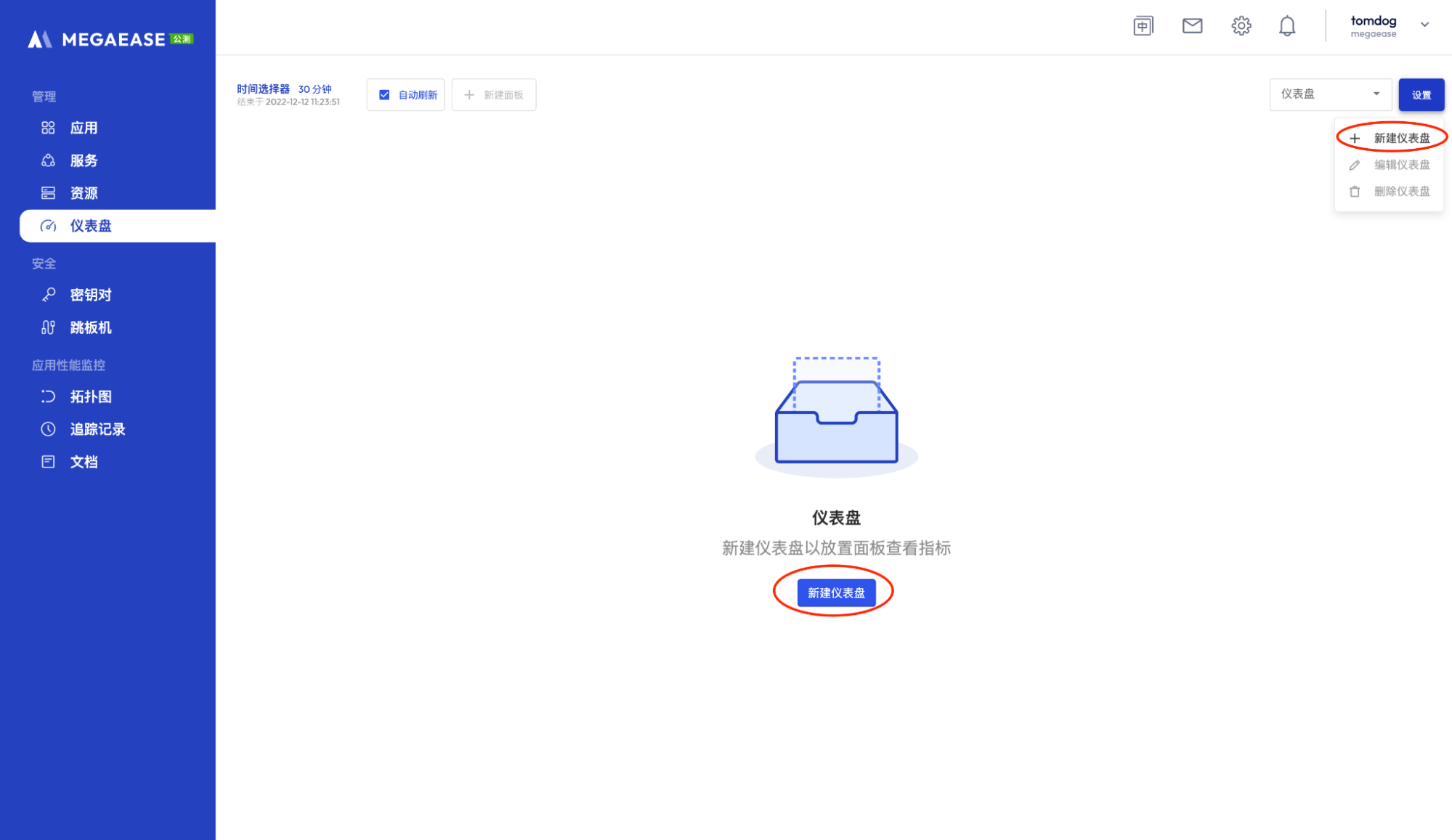Screen dimensions: 1452x840
Task: Click the 跳板机 sidebar icon
Action: (x=48, y=327)
